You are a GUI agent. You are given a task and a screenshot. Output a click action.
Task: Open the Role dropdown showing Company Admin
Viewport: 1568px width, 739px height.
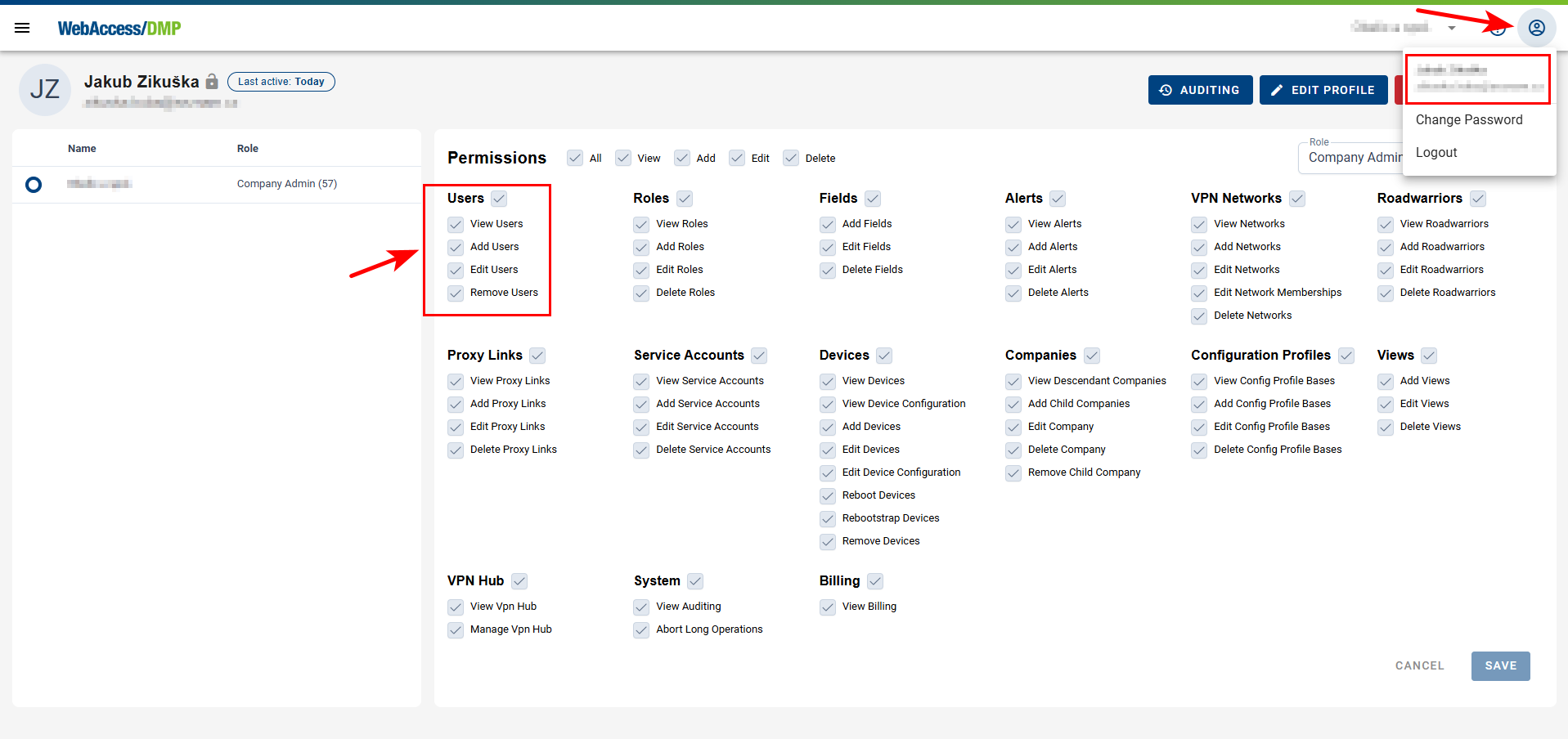1358,157
